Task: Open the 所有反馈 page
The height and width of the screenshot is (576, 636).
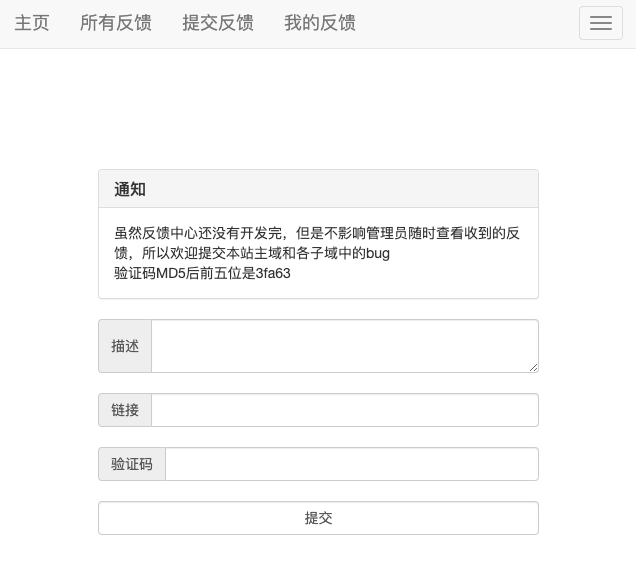Action: coord(116,23)
